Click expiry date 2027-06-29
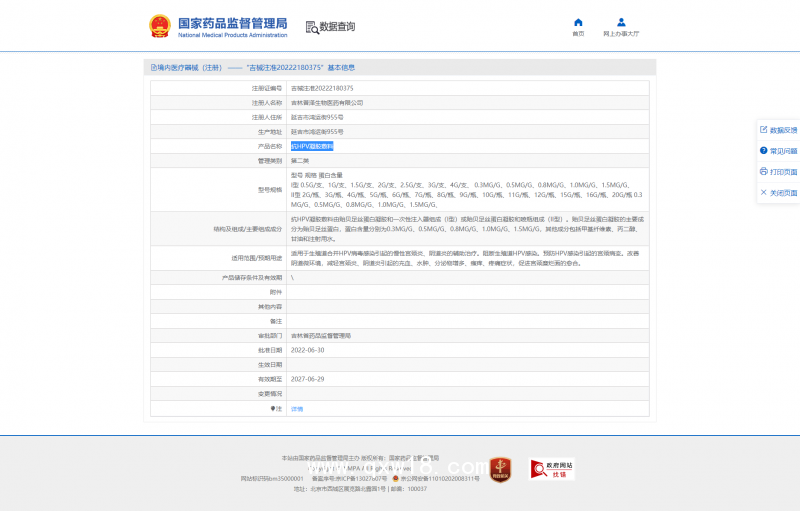Screen dimensions: 800x511 (x=308, y=379)
